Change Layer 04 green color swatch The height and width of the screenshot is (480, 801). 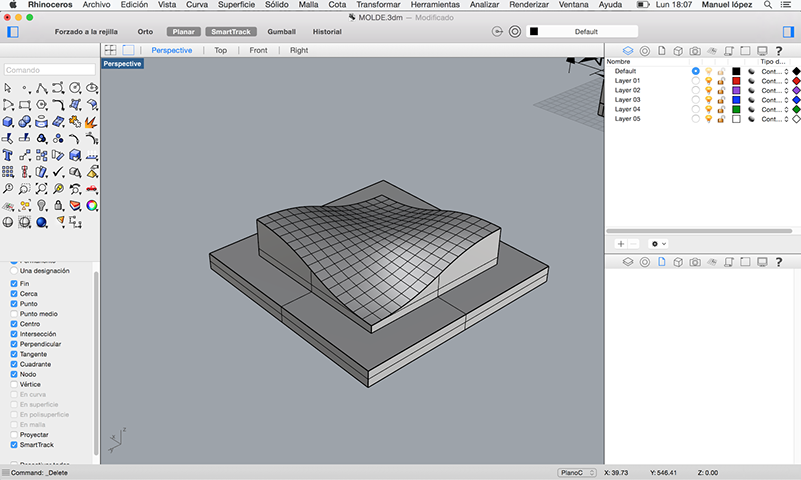click(x=736, y=109)
